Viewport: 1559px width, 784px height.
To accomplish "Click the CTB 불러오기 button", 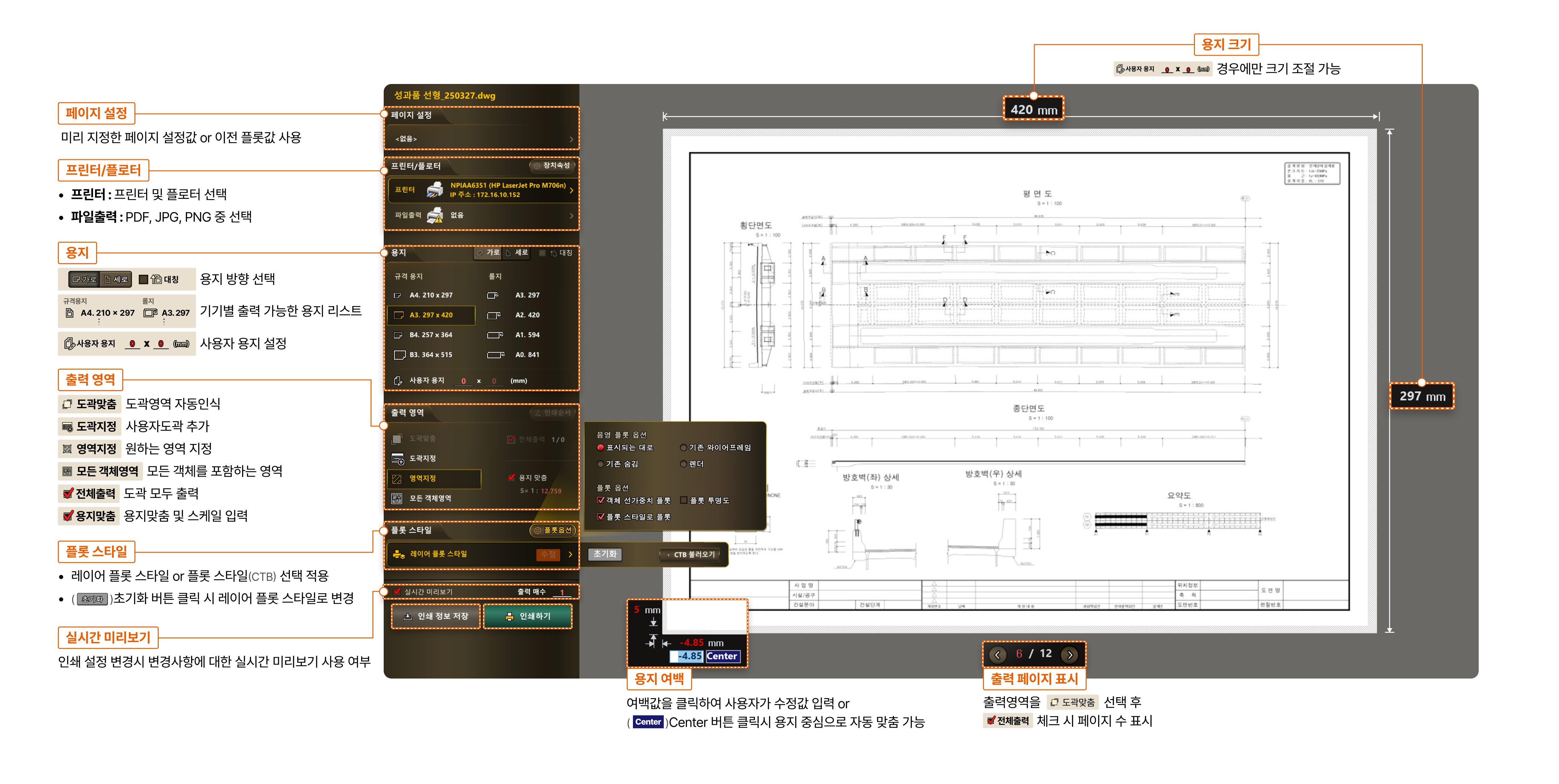I will (x=689, y=554).
